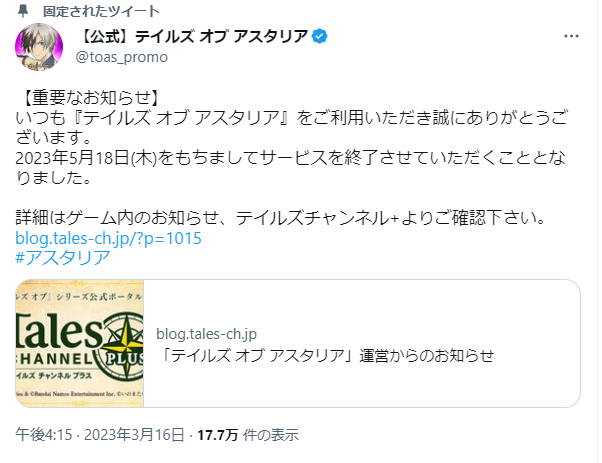The image size is (602, 463).
Task: Open the 「テイルズ オブ アスタリア」運営からのお知らせ card title
Action: click(x=325, y=354)
